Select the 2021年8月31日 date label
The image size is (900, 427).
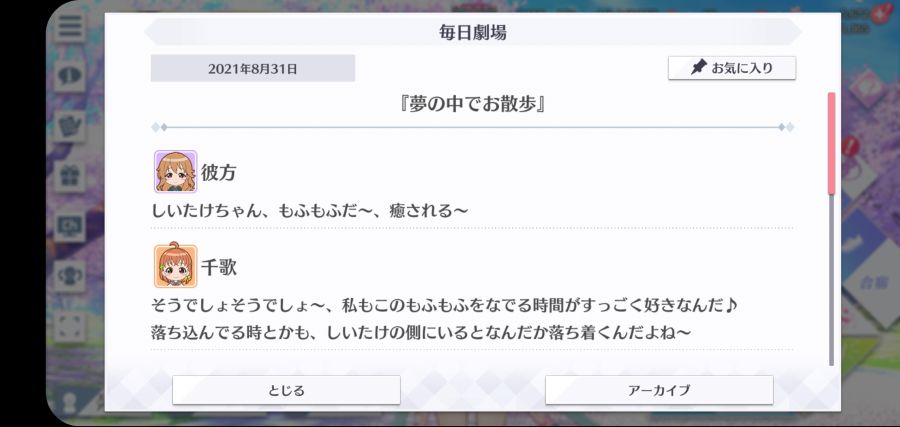pos(253,69)
